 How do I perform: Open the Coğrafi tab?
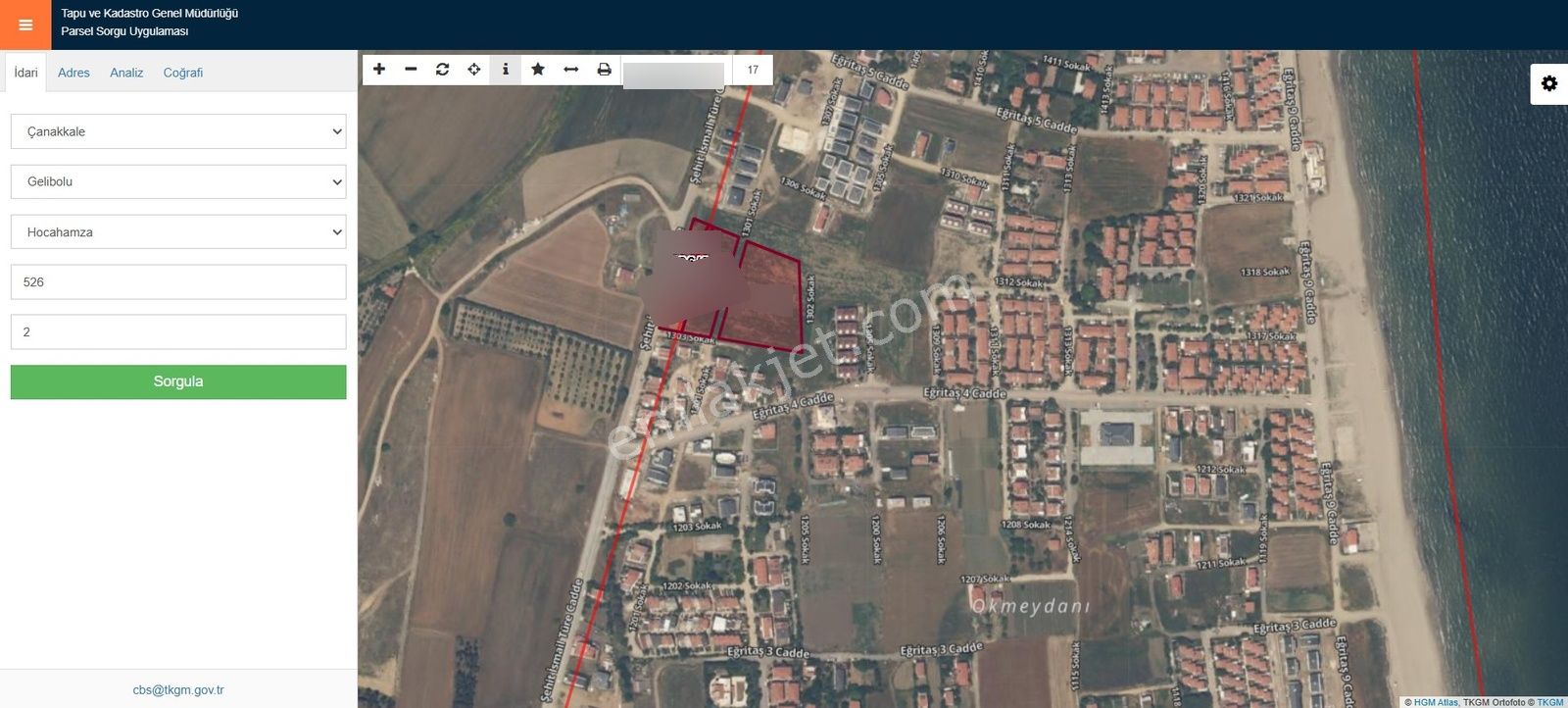[183, 73]
